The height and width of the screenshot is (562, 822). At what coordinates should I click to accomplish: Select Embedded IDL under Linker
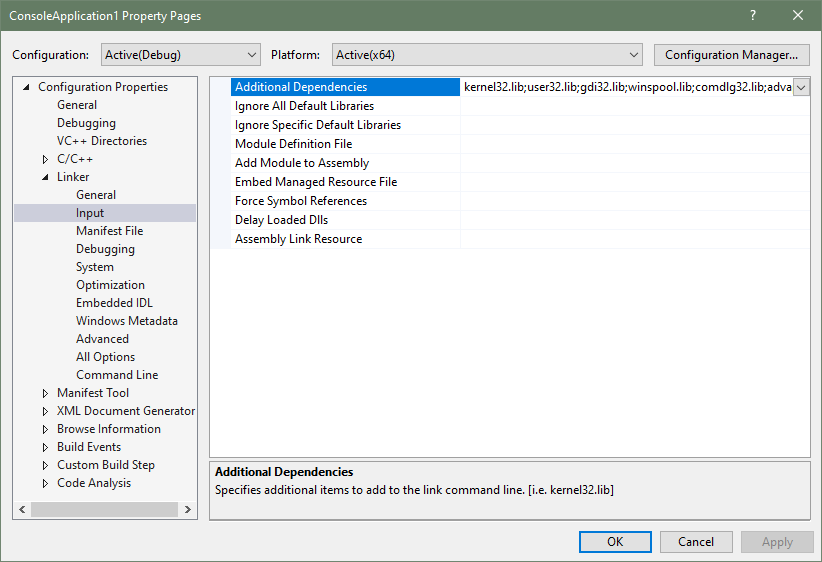114,302
